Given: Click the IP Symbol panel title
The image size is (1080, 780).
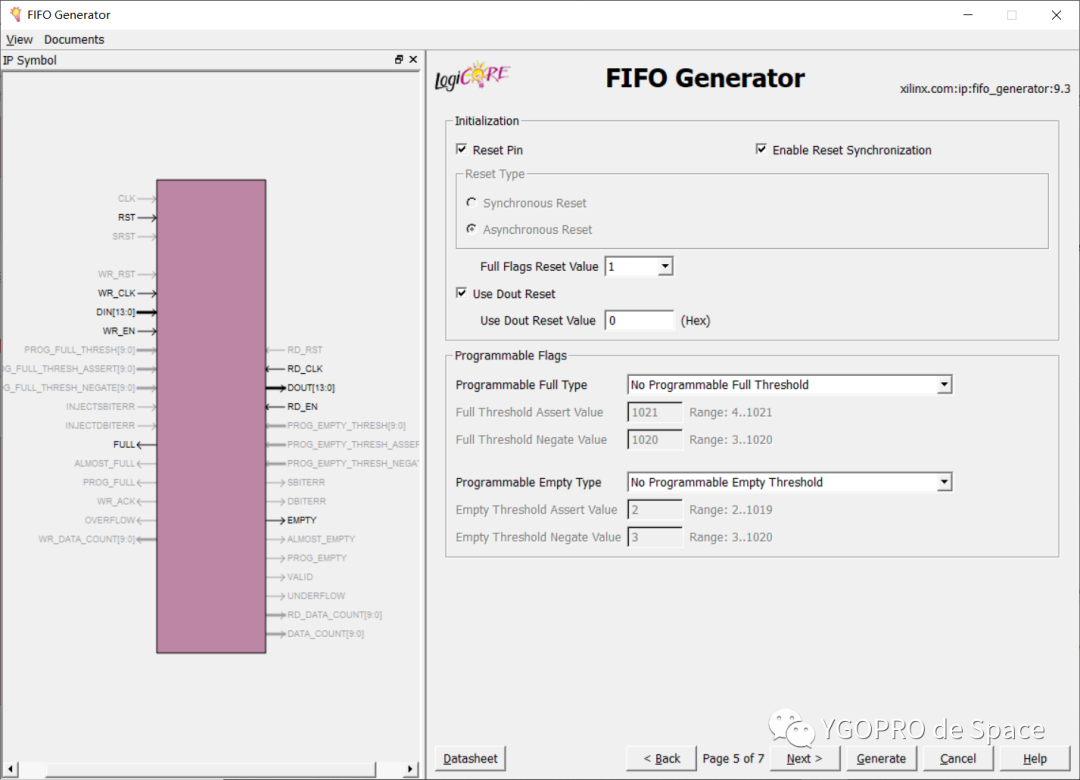Looking at the screenshot, I should [x=30, y=60].
